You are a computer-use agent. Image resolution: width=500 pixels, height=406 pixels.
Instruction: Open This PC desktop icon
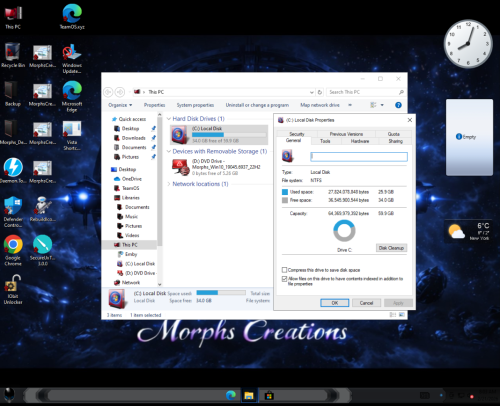[x=13, y=17]
